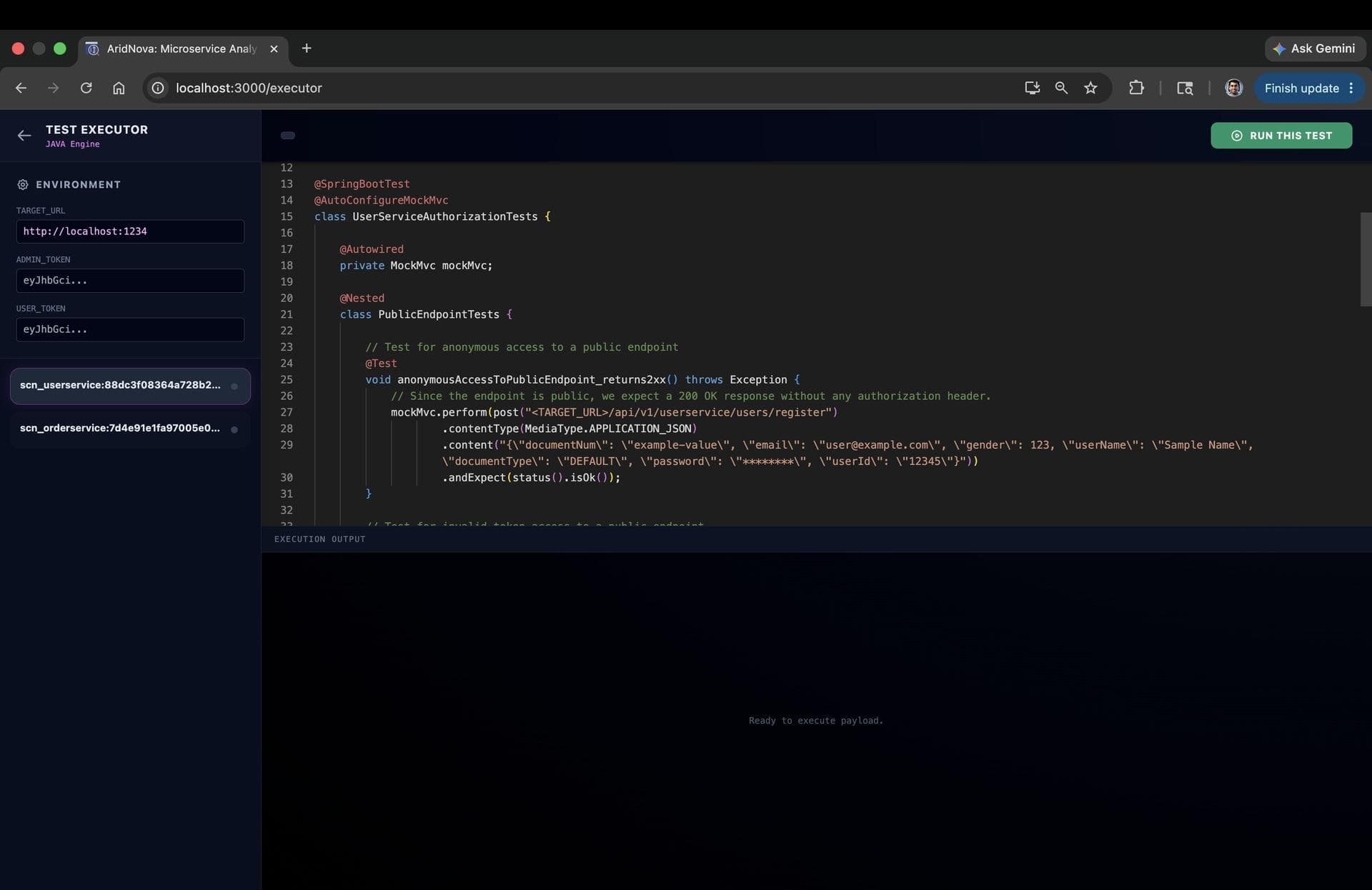
Task: Click the @Nested annotation on line 20
Action: pyautogui.click(x=362, y=298)
